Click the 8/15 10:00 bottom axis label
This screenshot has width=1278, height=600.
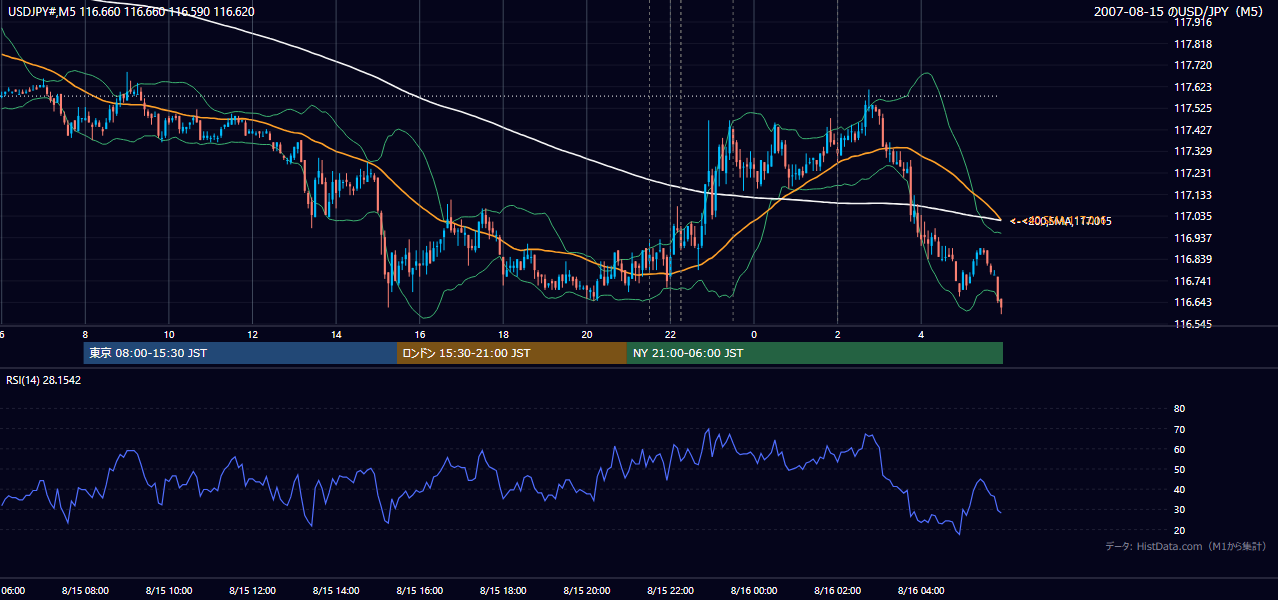(169, 590)
